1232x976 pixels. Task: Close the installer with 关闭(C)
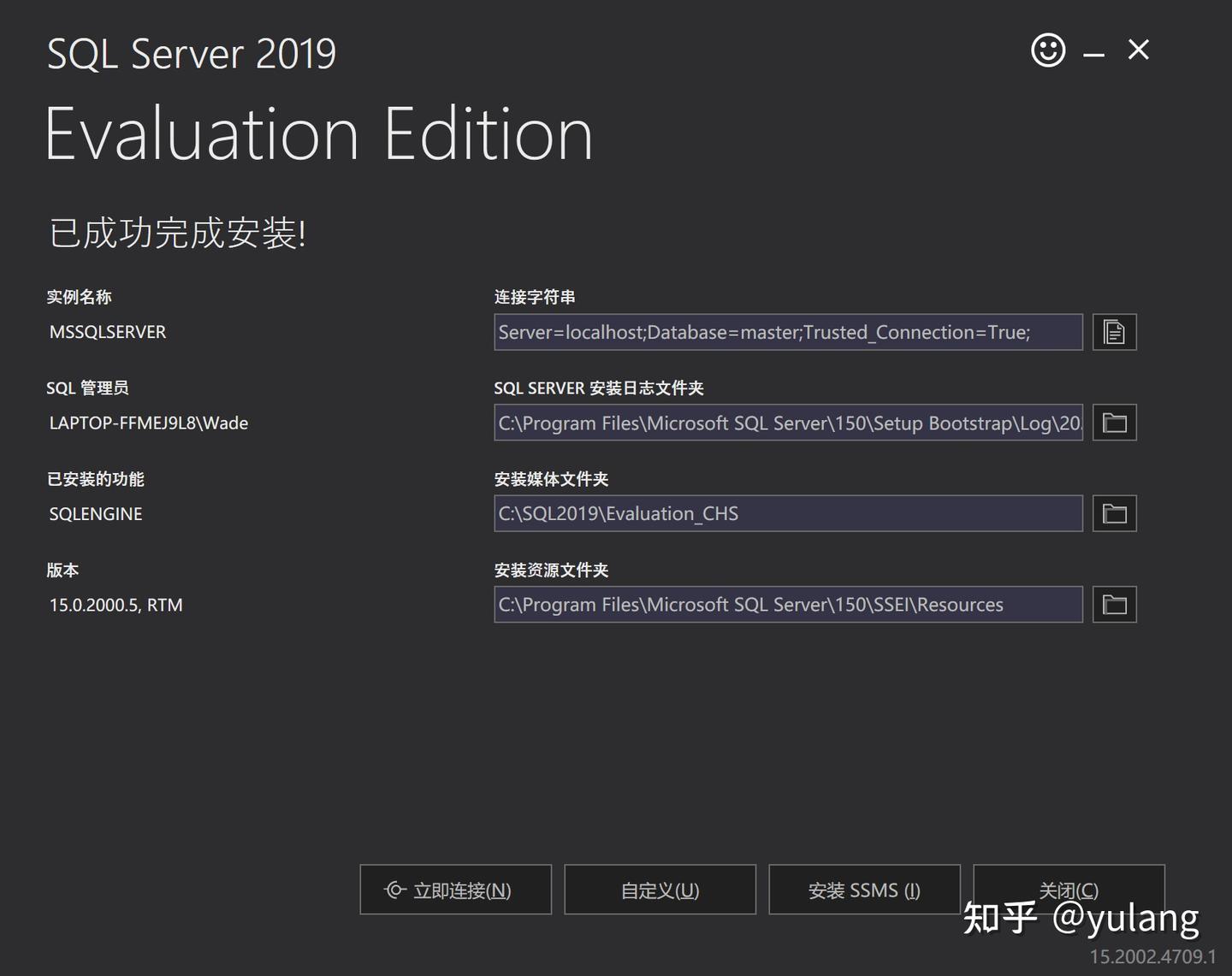[x=1068, y=890]
